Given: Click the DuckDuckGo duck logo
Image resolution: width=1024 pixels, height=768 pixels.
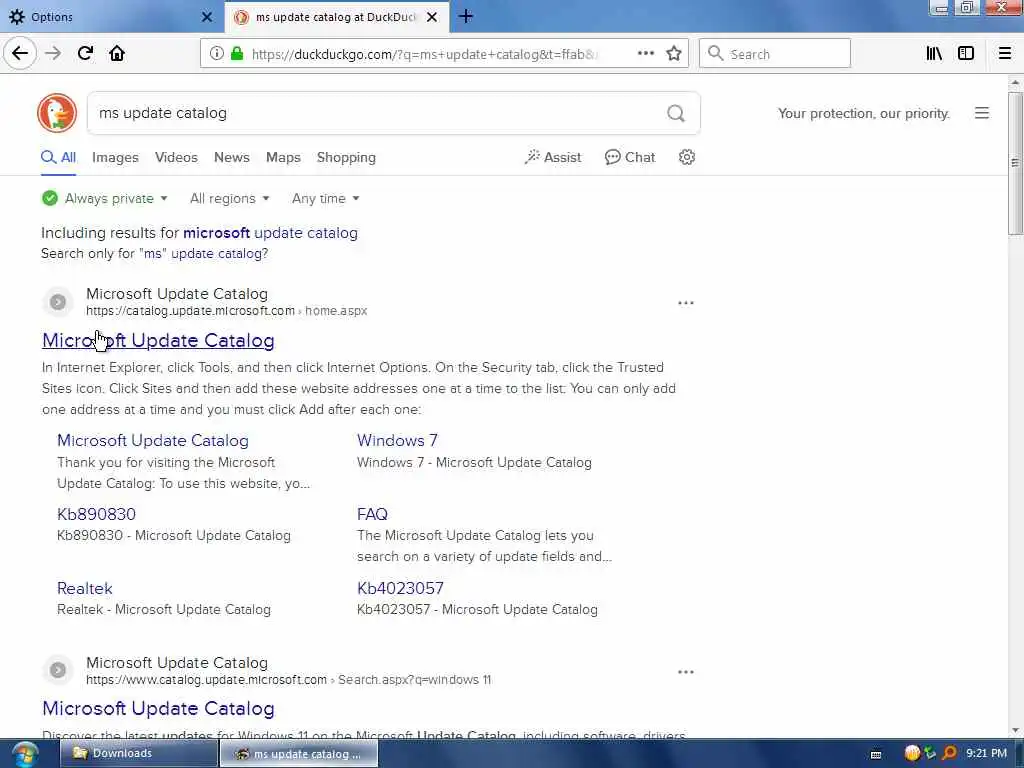Looking at the screenshot, I should (57, 113).
